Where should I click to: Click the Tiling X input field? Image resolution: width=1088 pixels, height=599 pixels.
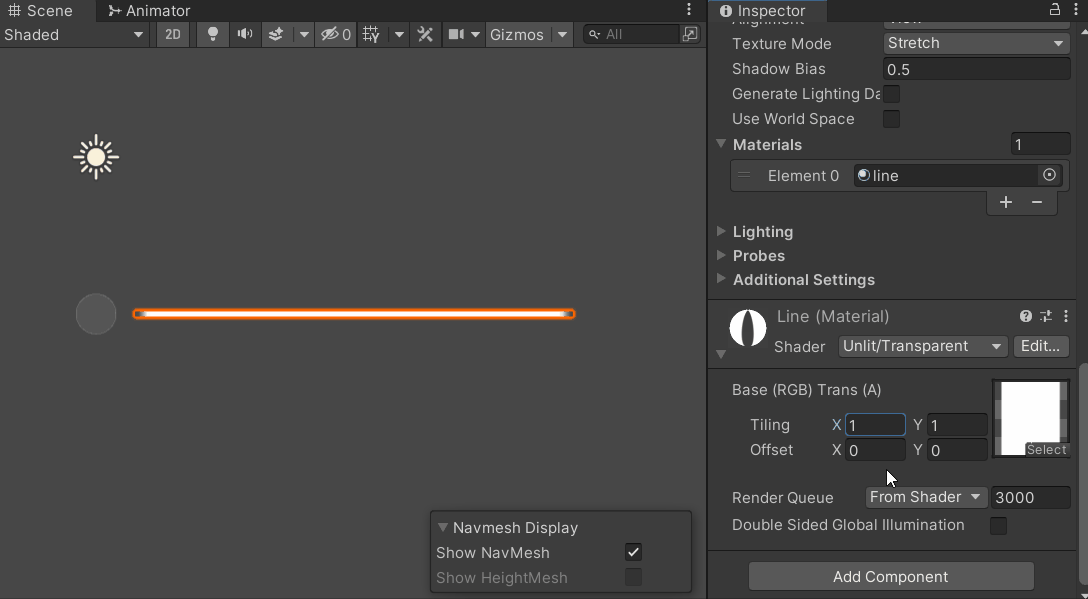tap(875, 425)
